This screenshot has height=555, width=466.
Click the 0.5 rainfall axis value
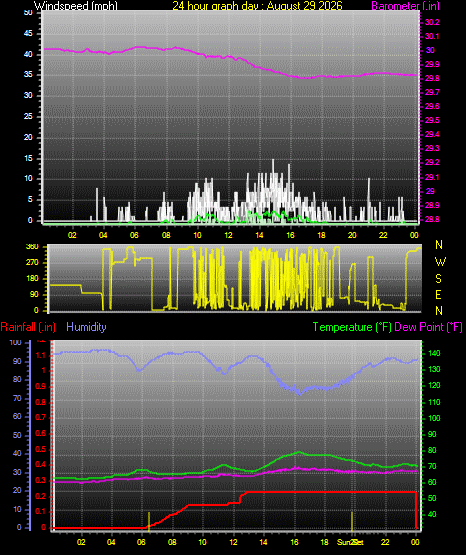[x=41, y=449]
